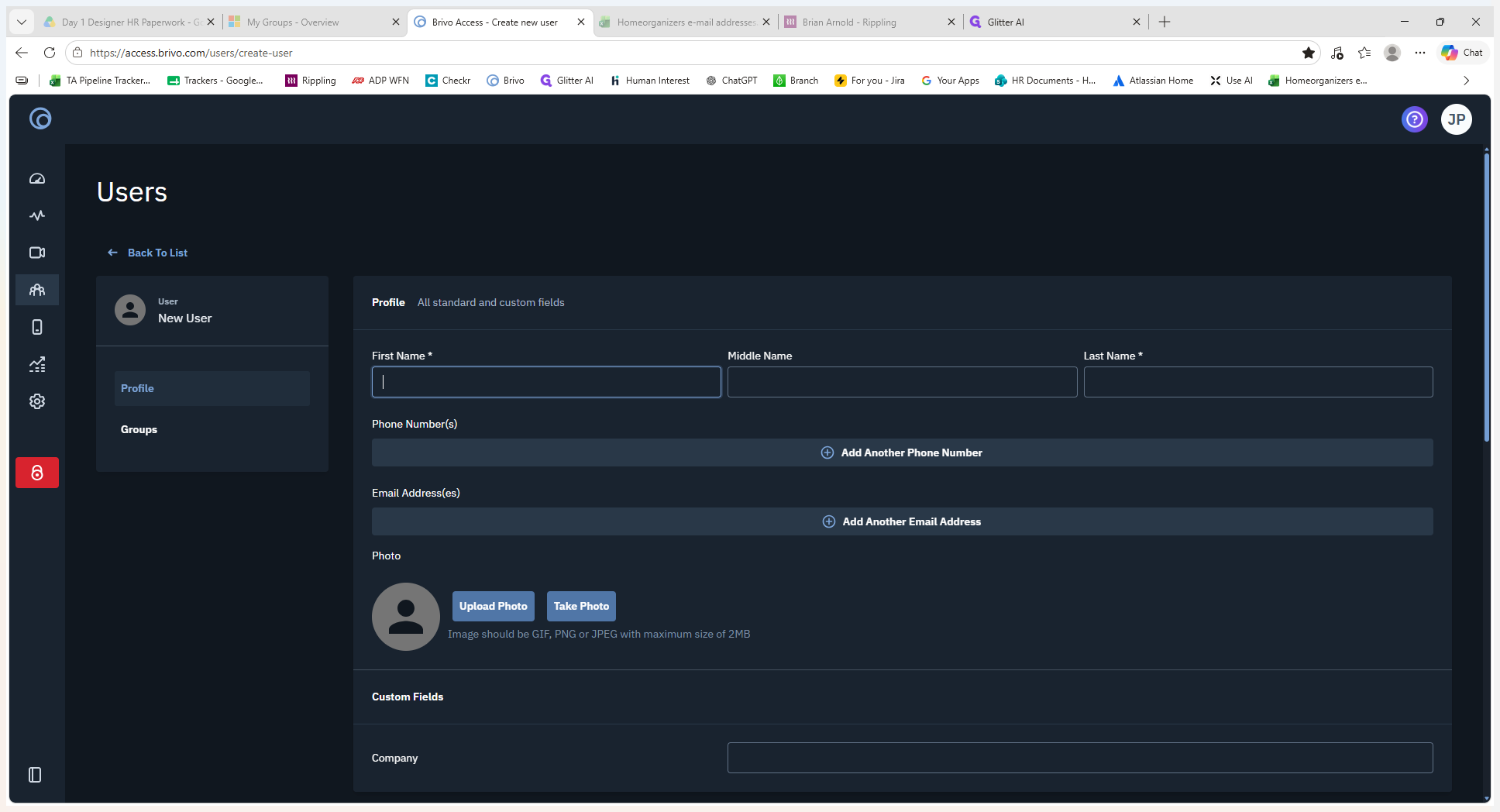
Task: Click the browser address bar URL
Action: click(x=191, y=53)
